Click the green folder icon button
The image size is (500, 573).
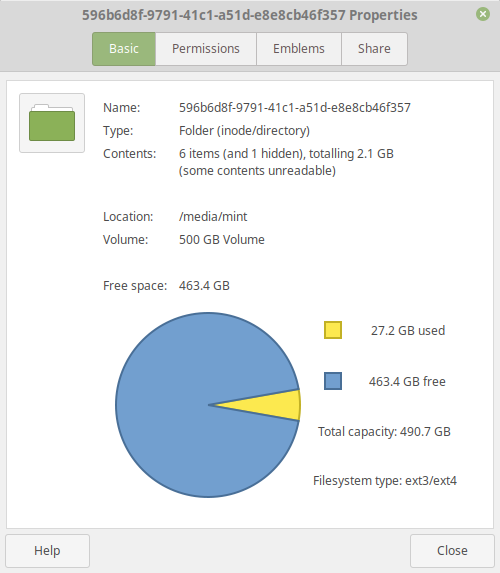point(52,123)
